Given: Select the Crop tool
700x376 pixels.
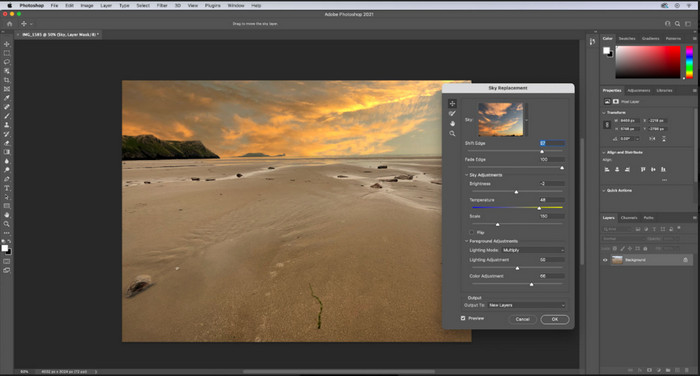Looking at the screenshot, I should (7, 80).
